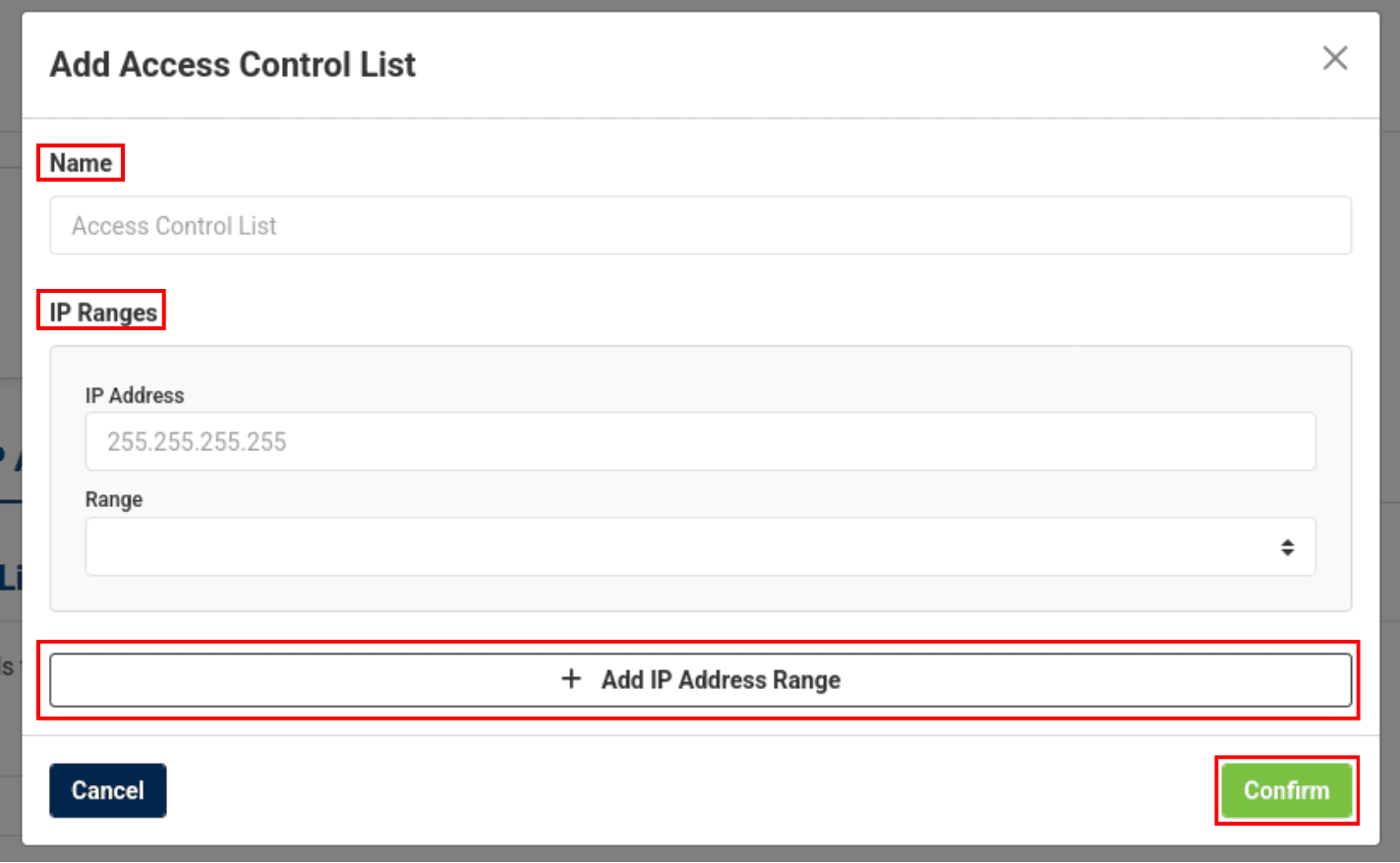Click the dimmed backdrop left of the dialog

(x=10, y=295)
